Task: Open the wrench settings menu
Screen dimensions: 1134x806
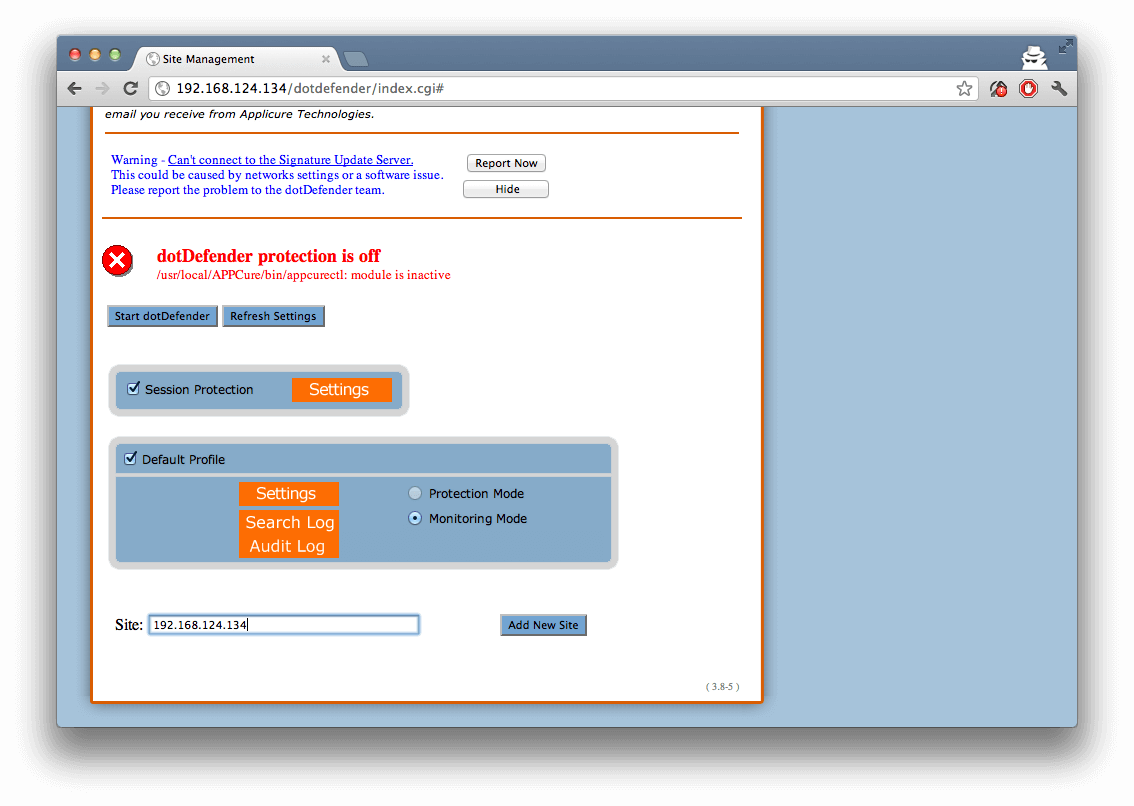Action: click(x=1059, y=89)
